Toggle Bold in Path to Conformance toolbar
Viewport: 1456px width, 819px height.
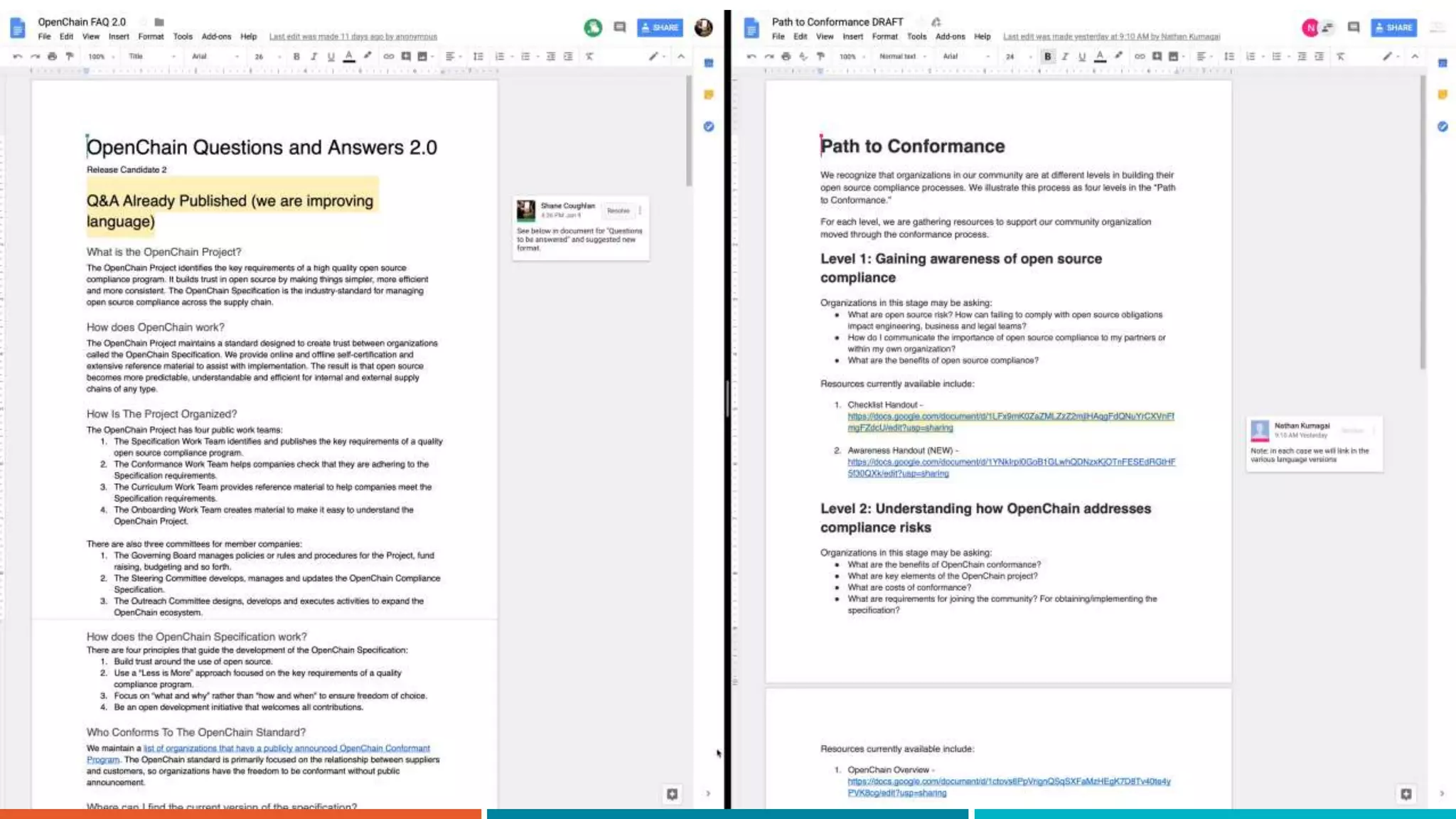click(x=1047, y=56)
